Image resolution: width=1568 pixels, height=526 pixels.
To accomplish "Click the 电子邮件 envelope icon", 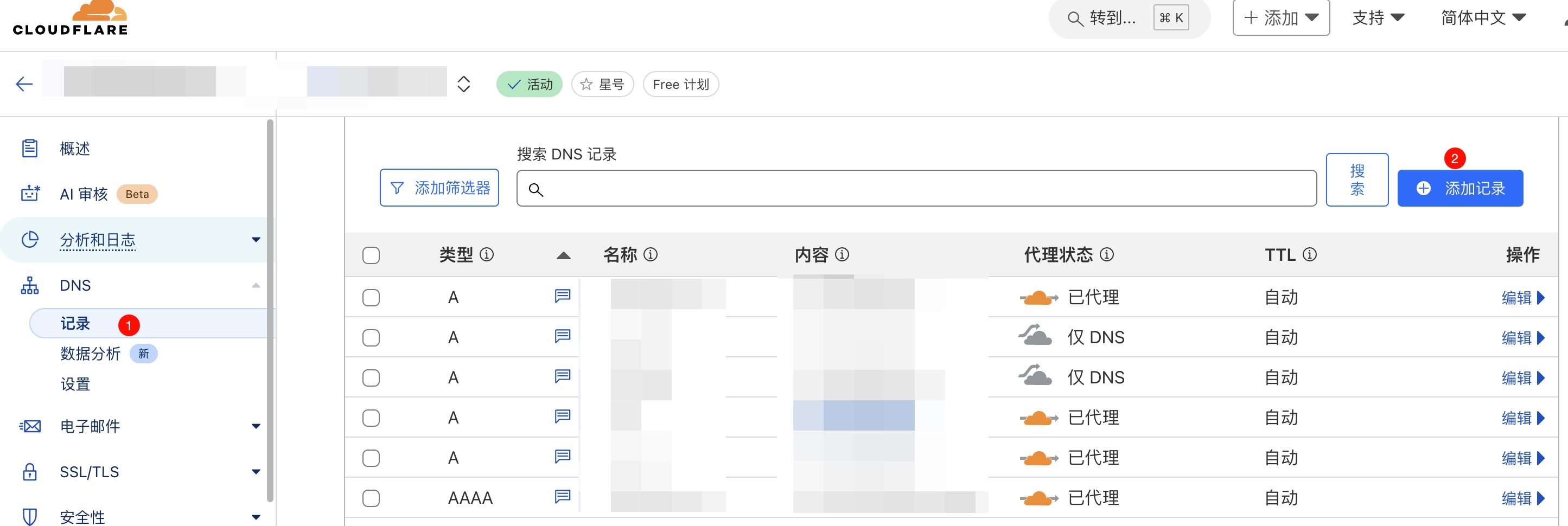I will 30,426.
